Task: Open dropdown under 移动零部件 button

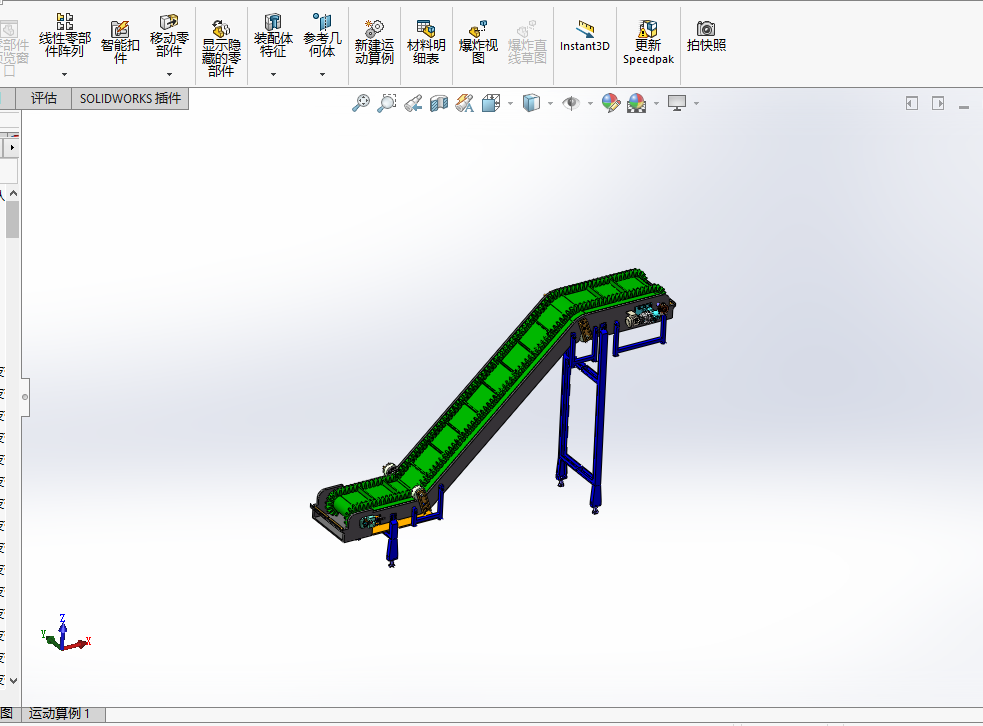Action: pos(169,74)
